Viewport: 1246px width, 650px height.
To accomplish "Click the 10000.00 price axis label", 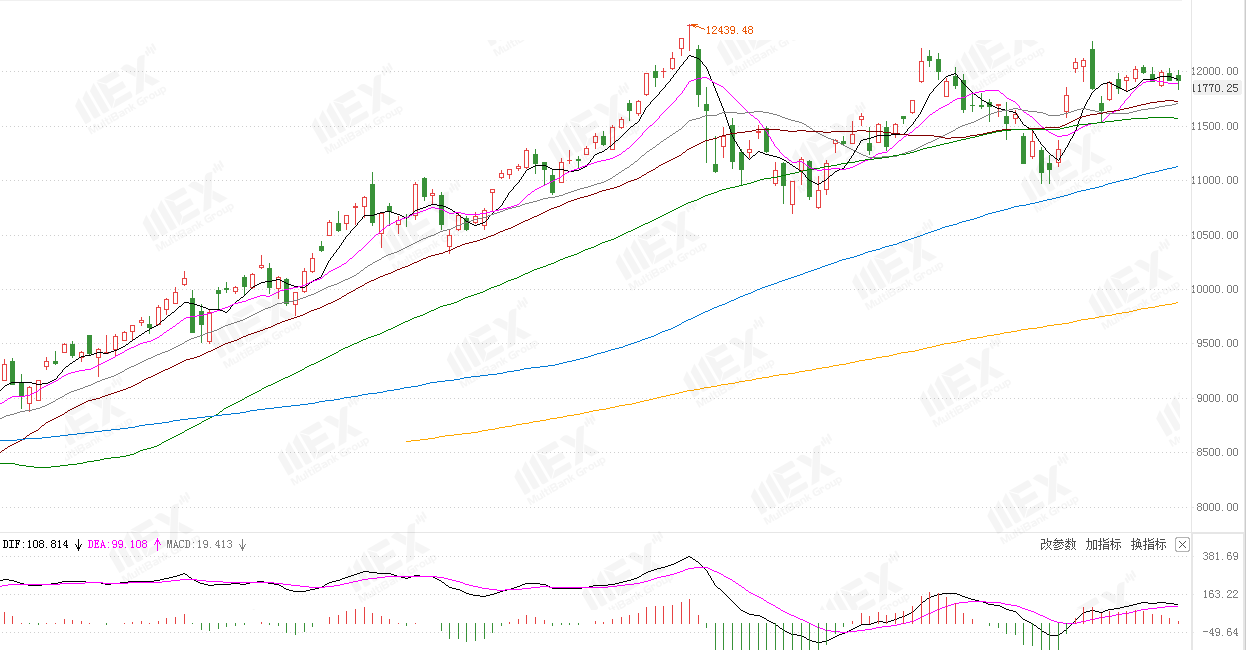I will pyautogui.click(x=1218, y=290).
